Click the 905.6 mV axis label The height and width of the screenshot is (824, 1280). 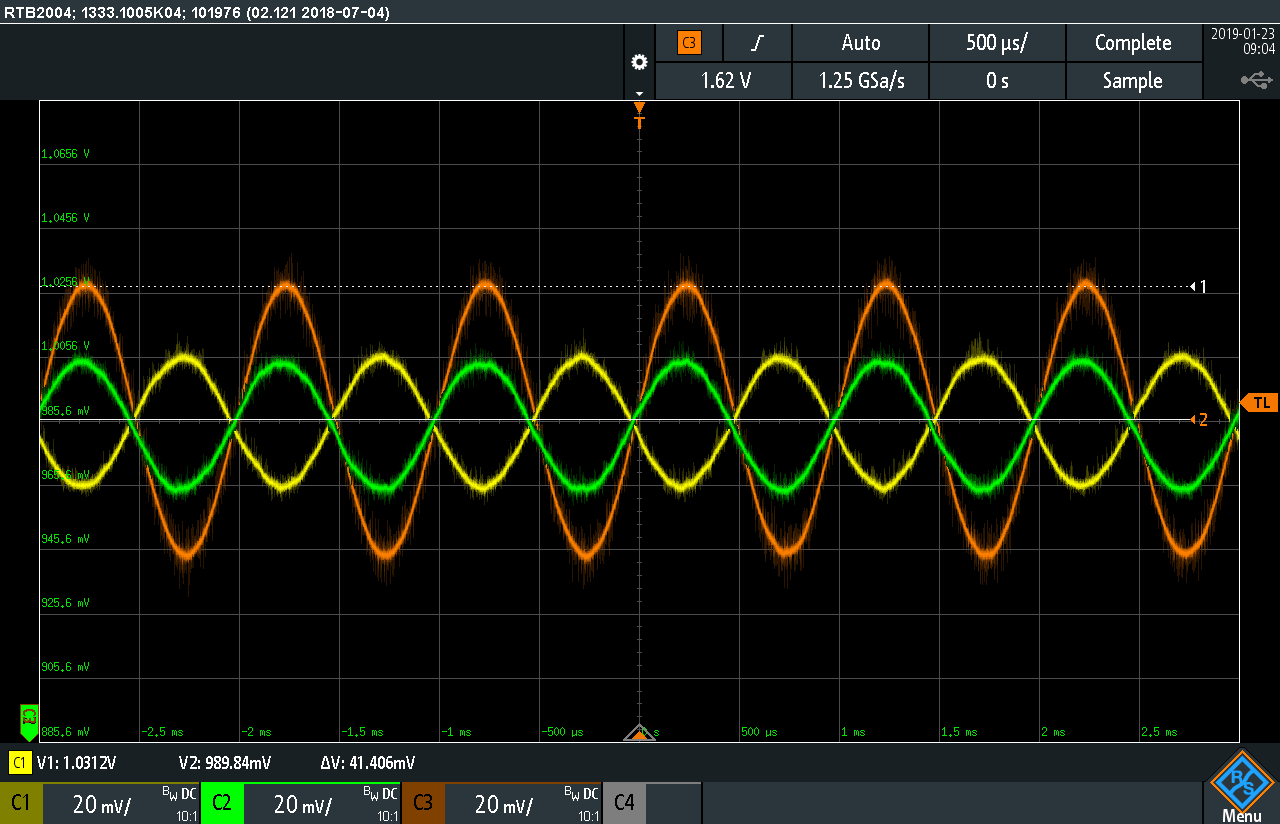(x=65, y=667)
